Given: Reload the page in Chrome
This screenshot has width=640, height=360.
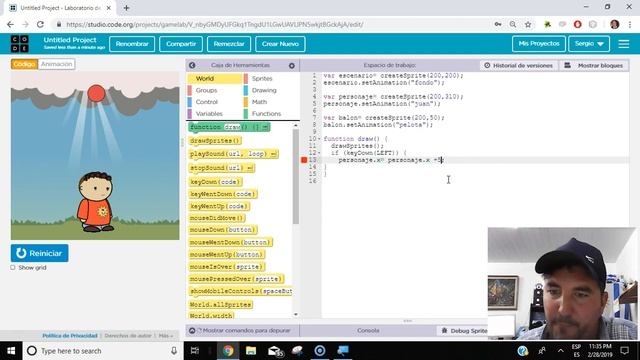Looking at the screenshot, I should coord(40,24).
